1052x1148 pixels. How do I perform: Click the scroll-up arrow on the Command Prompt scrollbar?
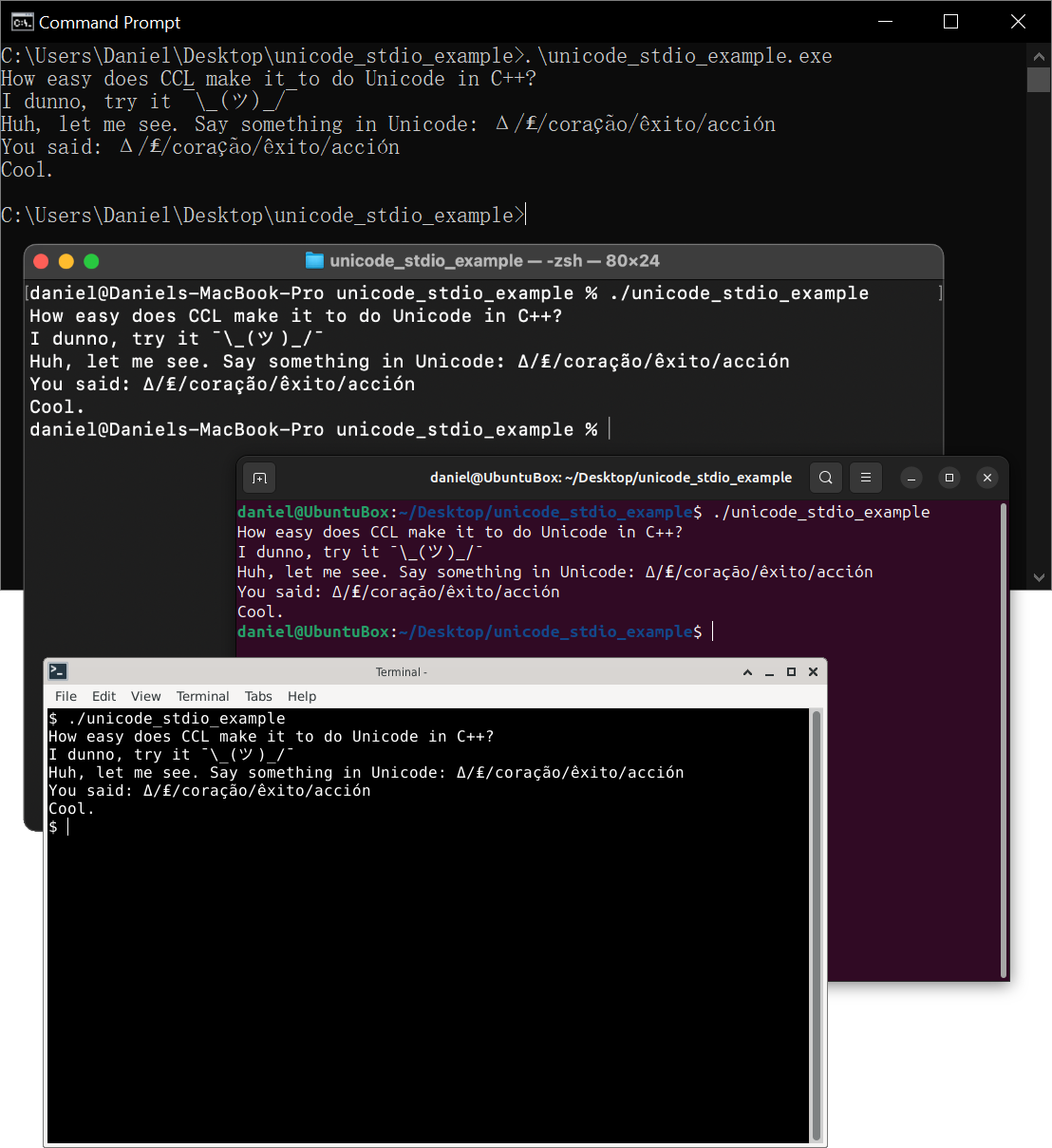tap(1040, 55)
